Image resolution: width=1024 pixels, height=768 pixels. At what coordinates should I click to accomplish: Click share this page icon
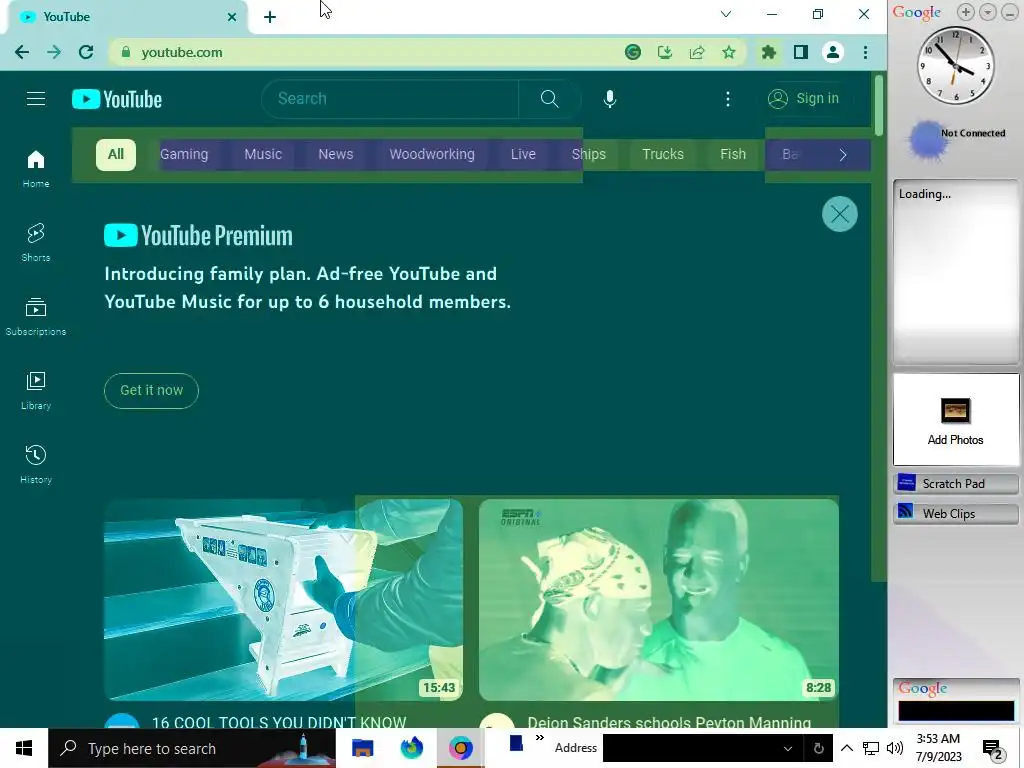tap(697, 52)
